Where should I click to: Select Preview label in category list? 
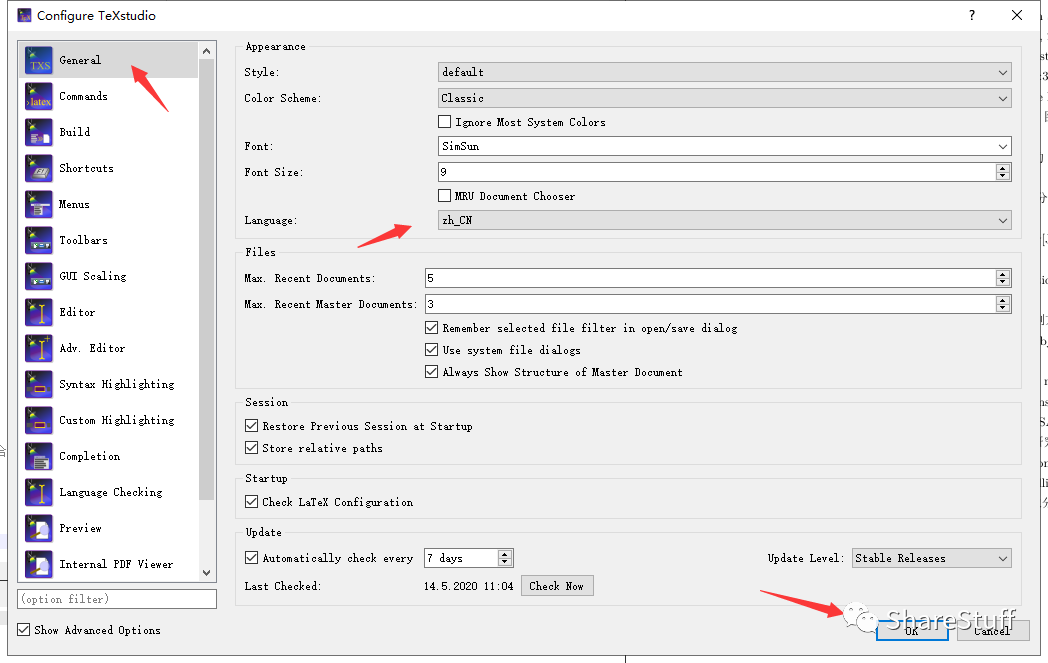tap(80, 529)
